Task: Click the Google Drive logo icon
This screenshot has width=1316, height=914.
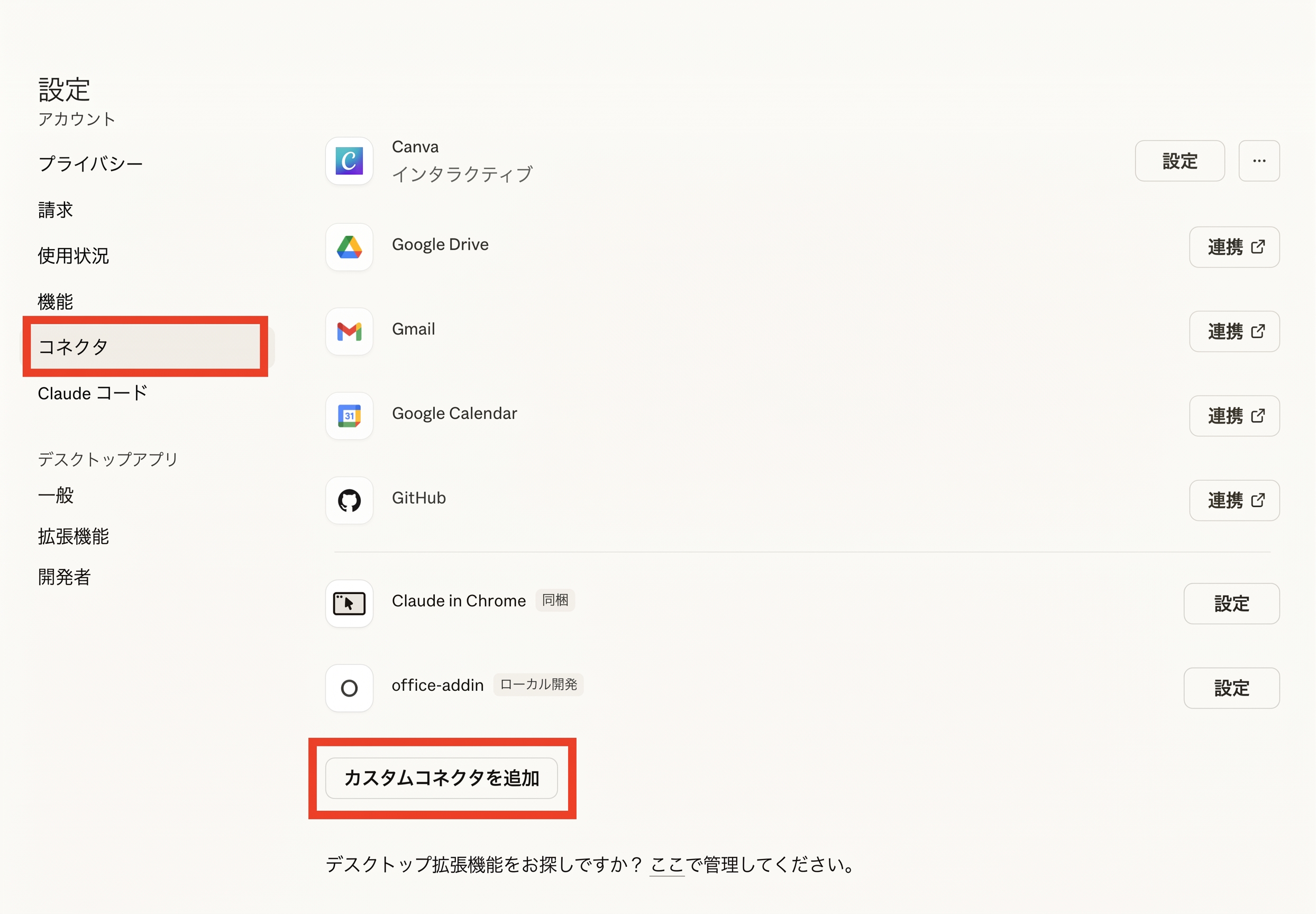Action: tap(349, 247)
